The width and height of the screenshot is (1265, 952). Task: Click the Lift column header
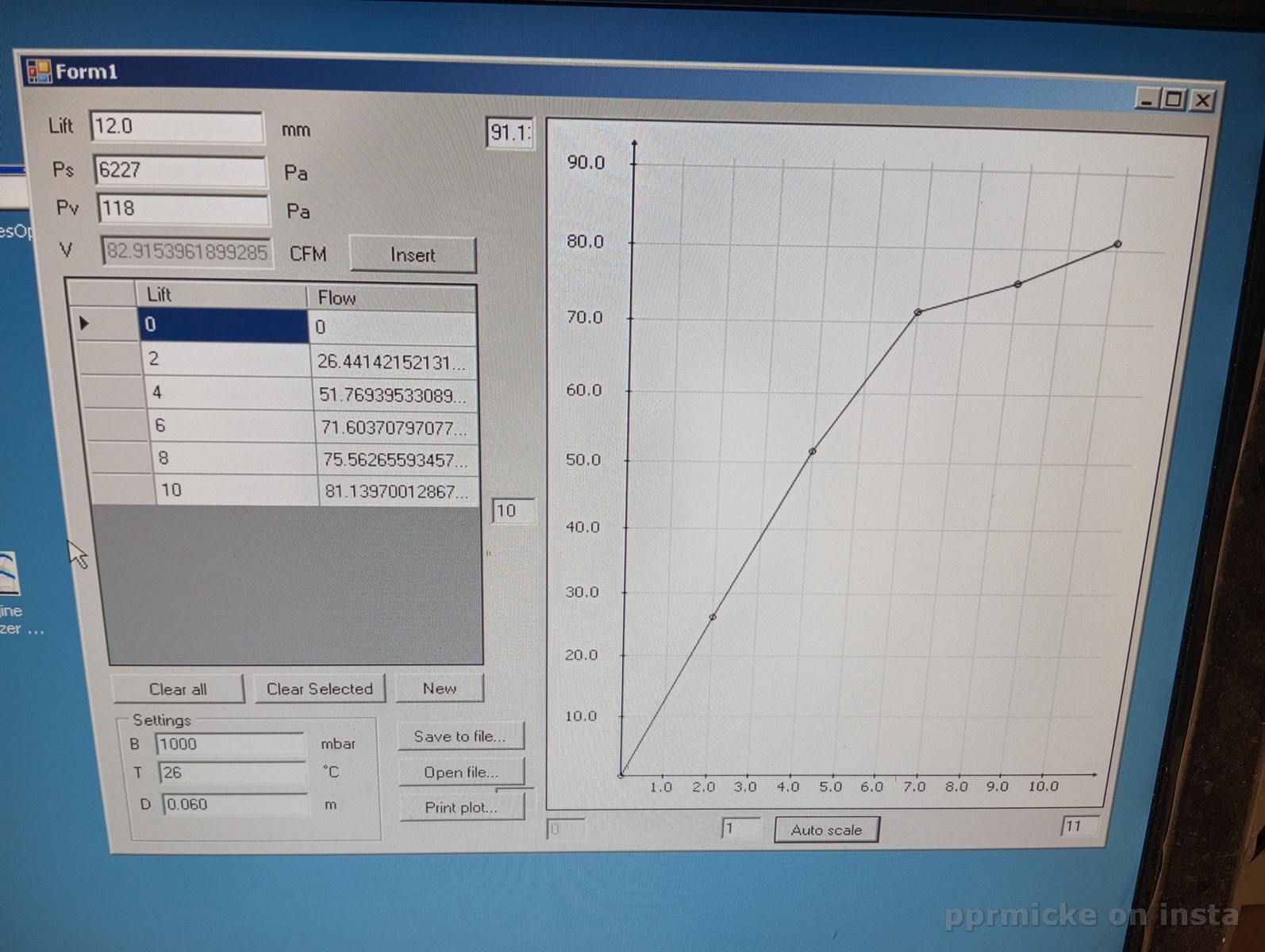[x=221, y=294]
